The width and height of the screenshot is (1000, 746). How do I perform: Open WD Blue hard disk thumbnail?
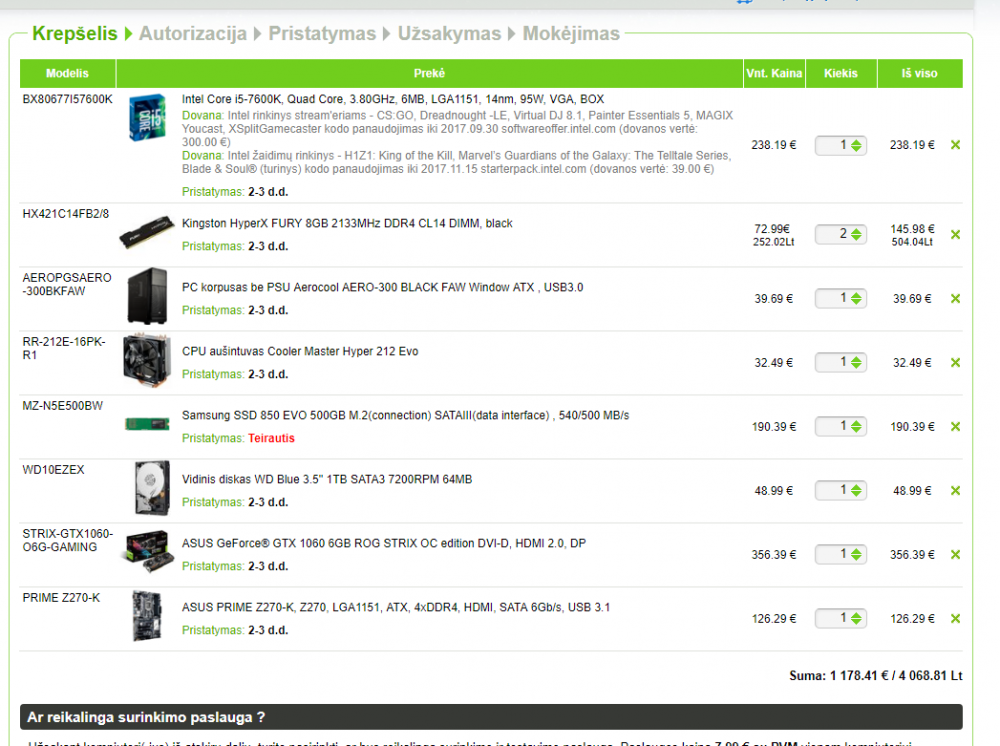coord(152,488)
